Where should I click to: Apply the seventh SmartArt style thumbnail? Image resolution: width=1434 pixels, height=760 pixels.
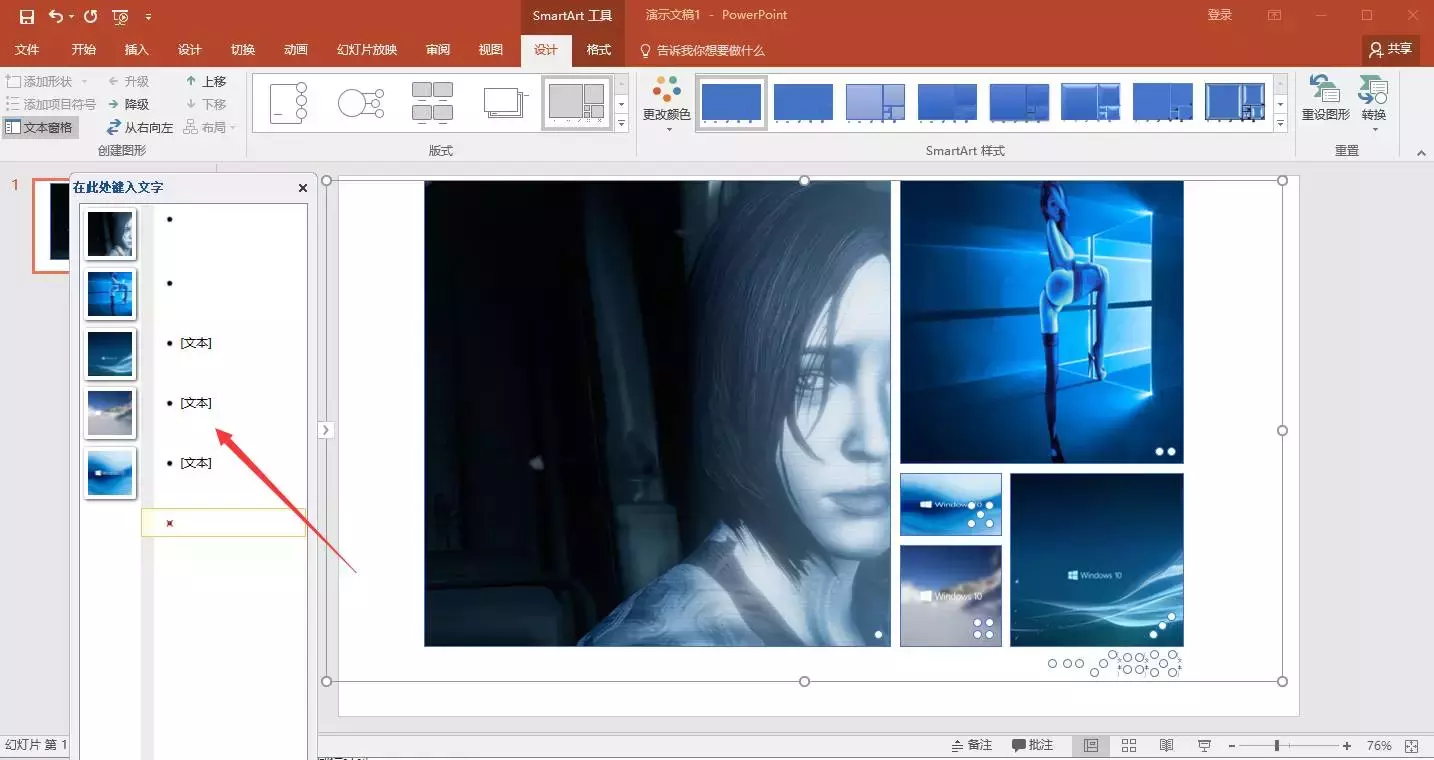[1163, 103]
